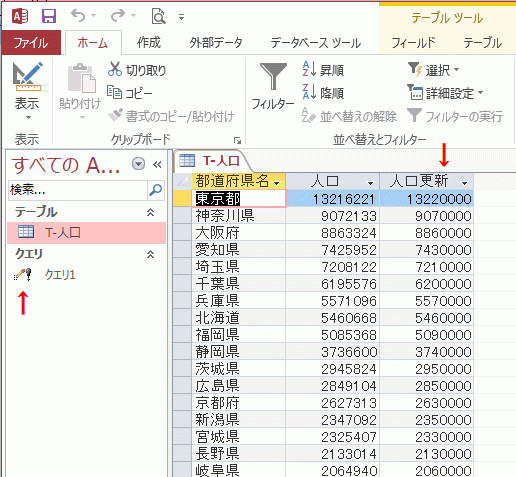The image size is (516, 477).
Task: Sort descending with 降順
Action: click(323, 93)
